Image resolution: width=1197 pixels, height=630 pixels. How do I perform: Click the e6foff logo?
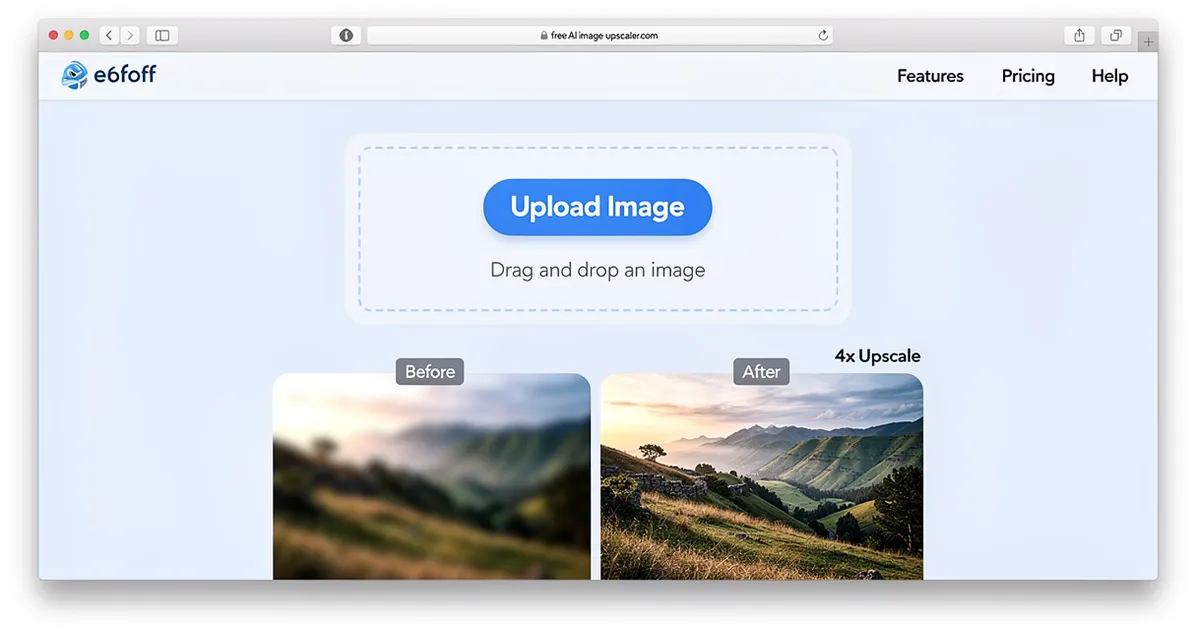click(108, 75)
